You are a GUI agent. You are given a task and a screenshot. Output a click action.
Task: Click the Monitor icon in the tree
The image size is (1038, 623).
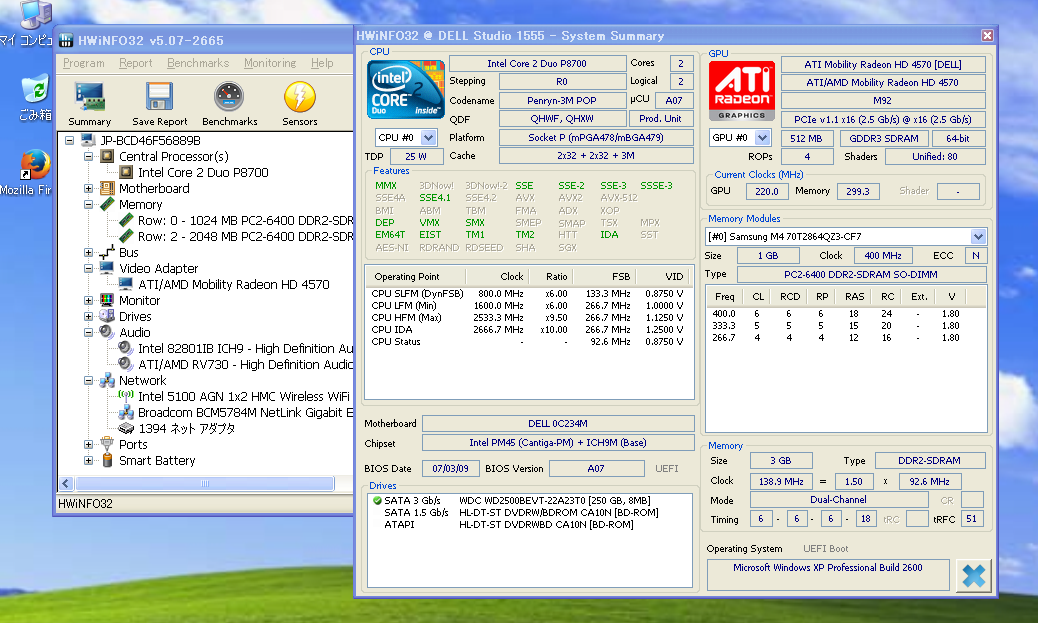(x=107, y=301)
